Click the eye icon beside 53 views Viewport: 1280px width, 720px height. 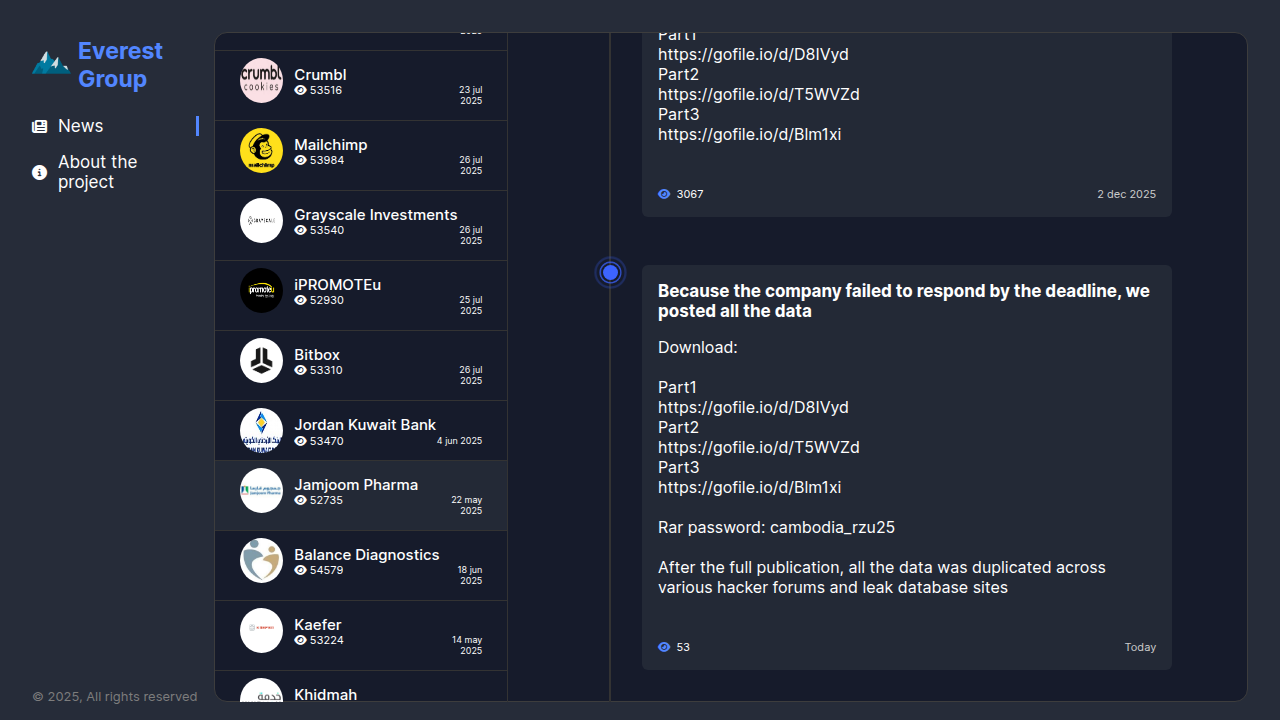coord(664,647)
